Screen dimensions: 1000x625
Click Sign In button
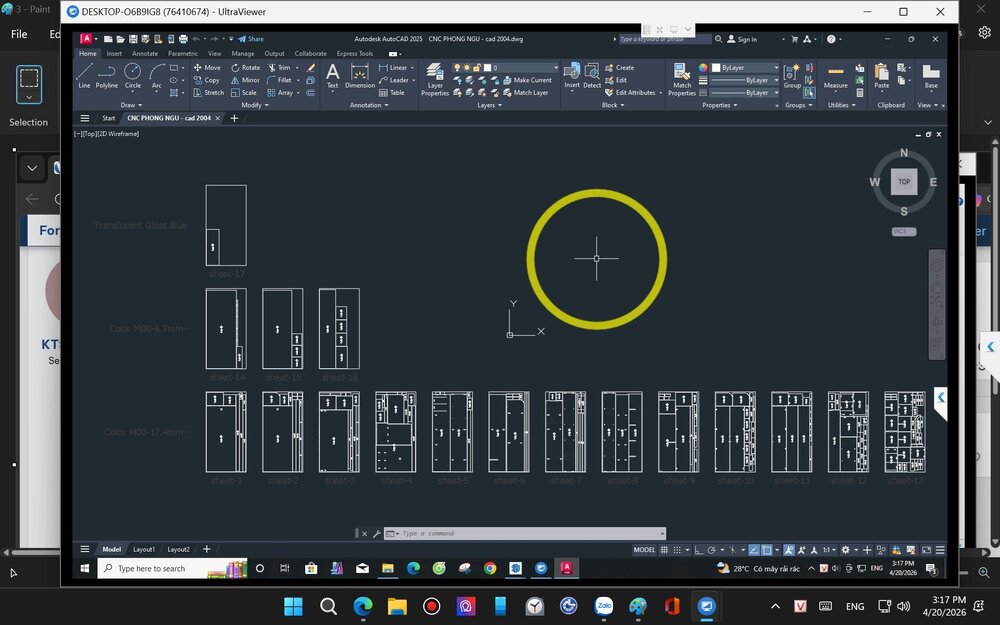tap(742, 39)
